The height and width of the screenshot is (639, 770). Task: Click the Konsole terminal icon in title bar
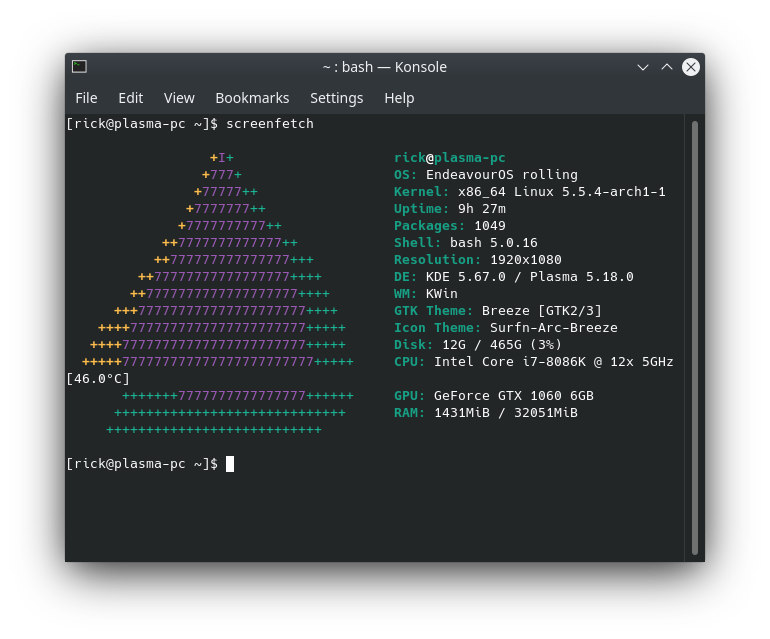tap(79, 66)
